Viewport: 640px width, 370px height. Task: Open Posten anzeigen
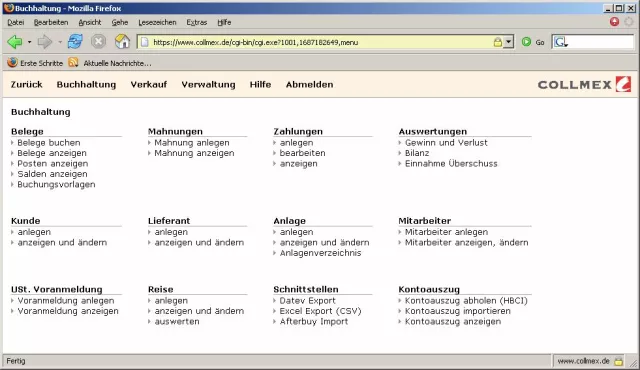pos(52,164)
